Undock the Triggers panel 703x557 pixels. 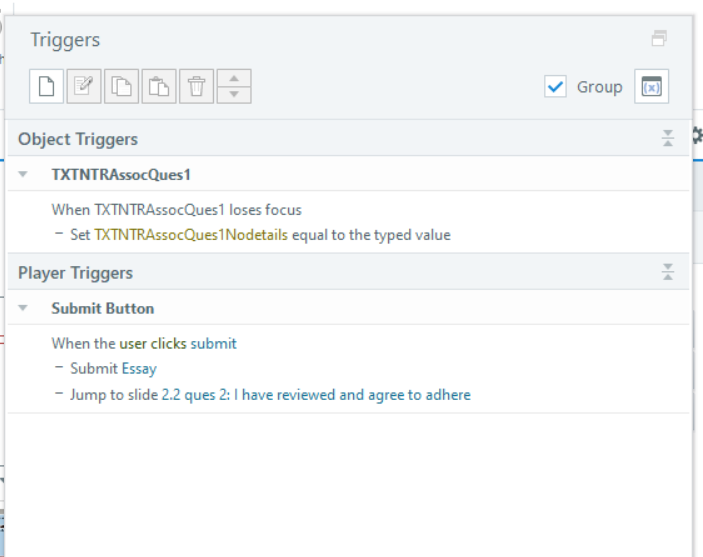[658, 39]
